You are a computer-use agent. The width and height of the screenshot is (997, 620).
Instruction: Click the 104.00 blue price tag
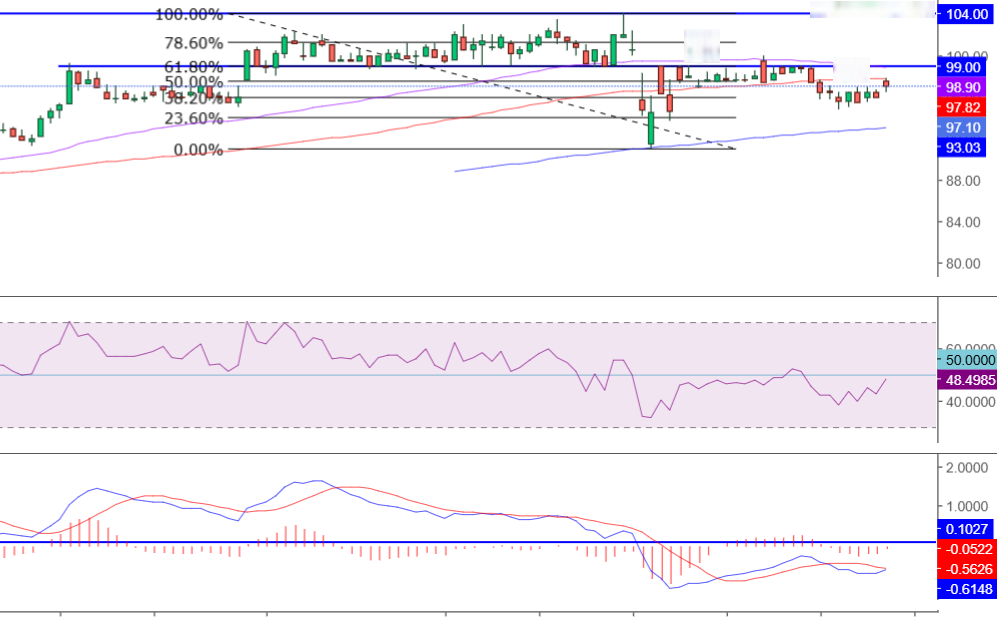pos(967,14)
